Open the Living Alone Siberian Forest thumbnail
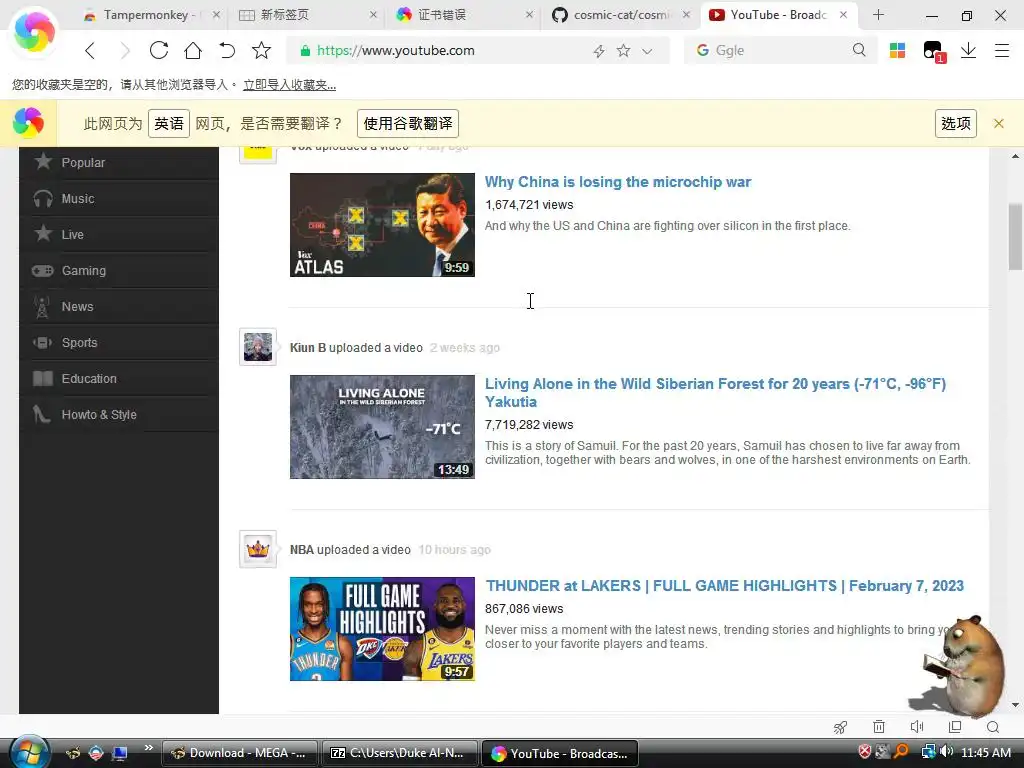This screenshot has width=1024, height=768. [x=382, y=426]
